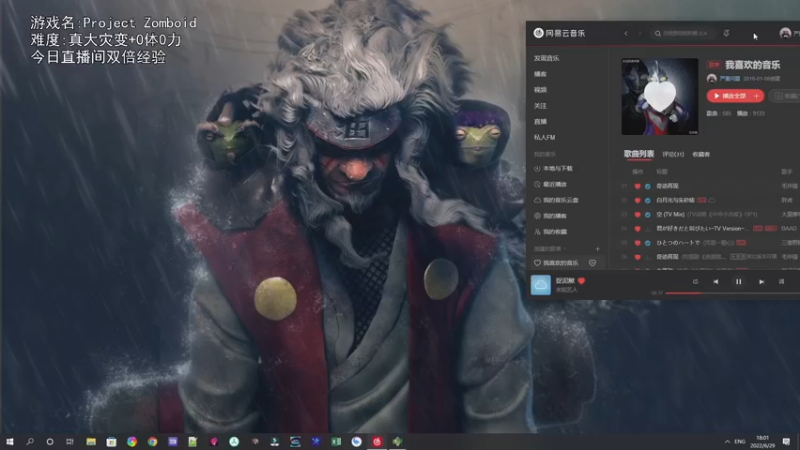Open the artist BAAD on track 04
The height and width of the screenshot is (450, 800).
pyautogui.click(x=788, y=229)
